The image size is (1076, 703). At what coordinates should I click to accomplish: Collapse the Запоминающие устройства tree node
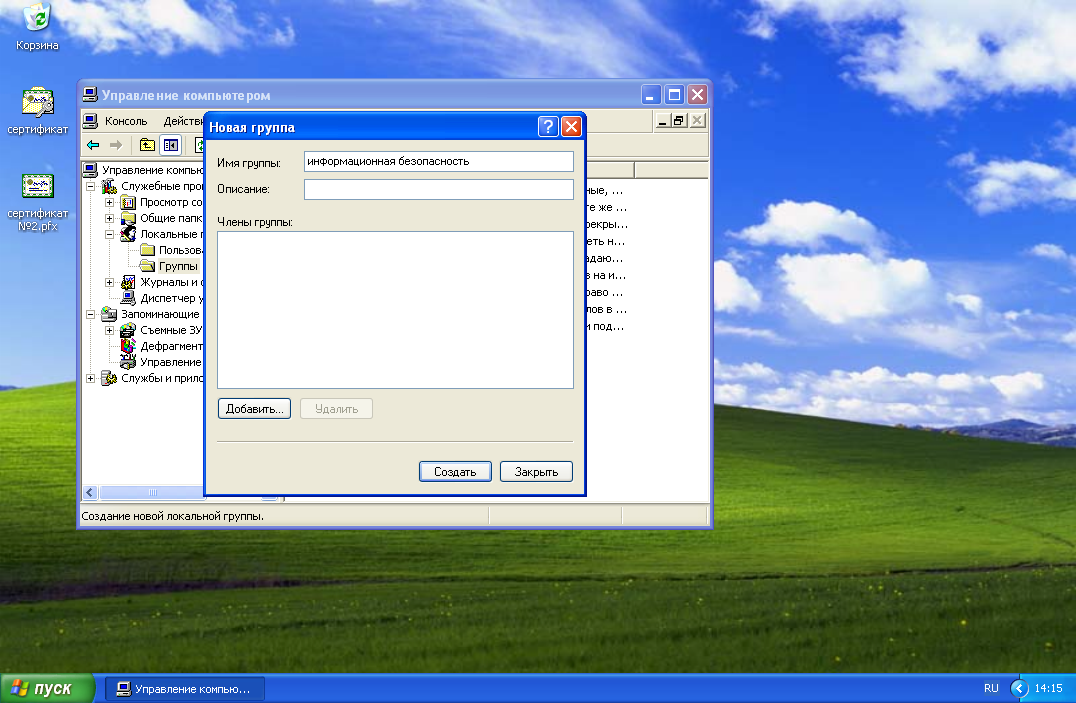[90, 314]
